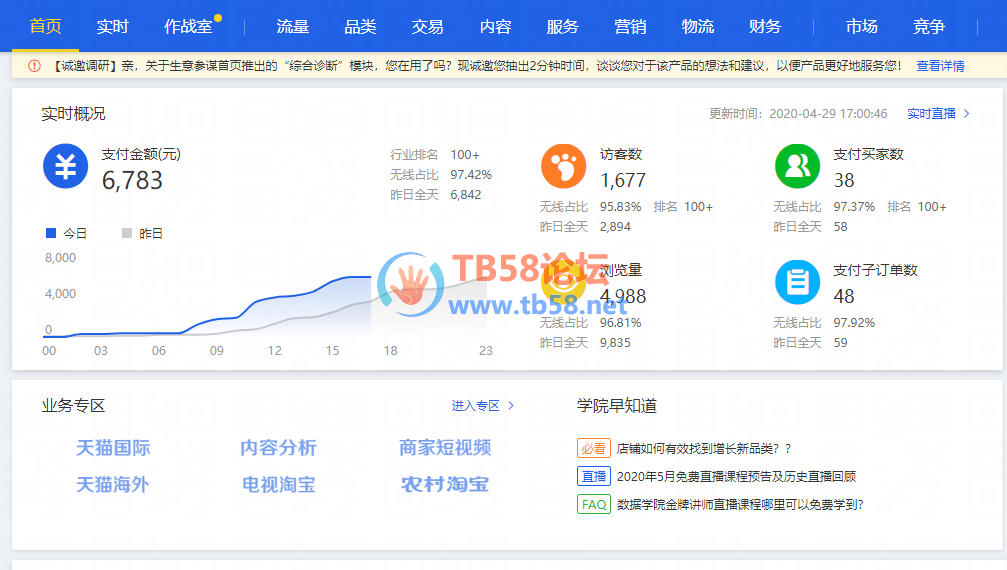Click the 行业排名 100+ value
Screen dimensions: 1007x570
tap(465, 155)
